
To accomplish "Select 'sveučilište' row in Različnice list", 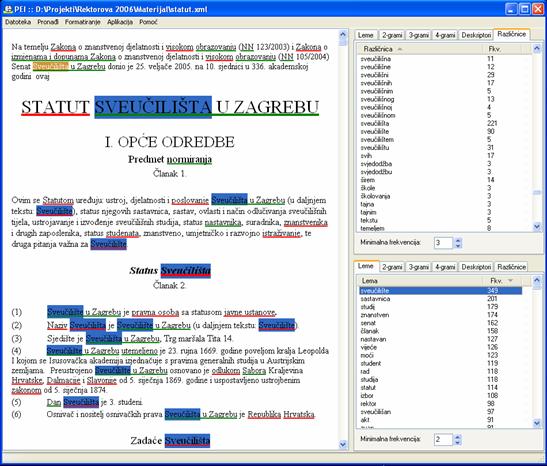I will tap(441, 131).
